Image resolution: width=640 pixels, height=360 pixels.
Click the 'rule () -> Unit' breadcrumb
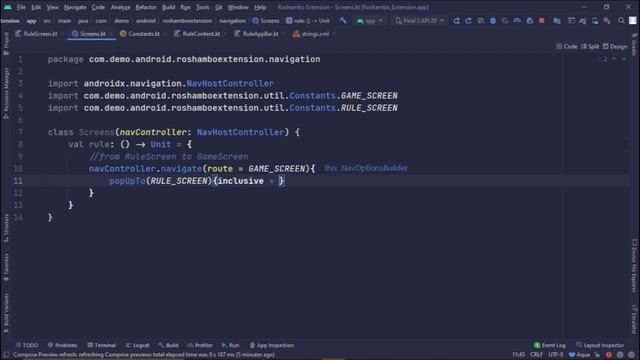tap(308, 20)
